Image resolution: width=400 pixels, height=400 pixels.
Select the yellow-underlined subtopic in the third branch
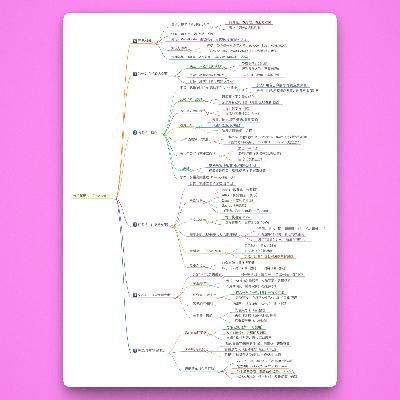[x=186, y=126]
